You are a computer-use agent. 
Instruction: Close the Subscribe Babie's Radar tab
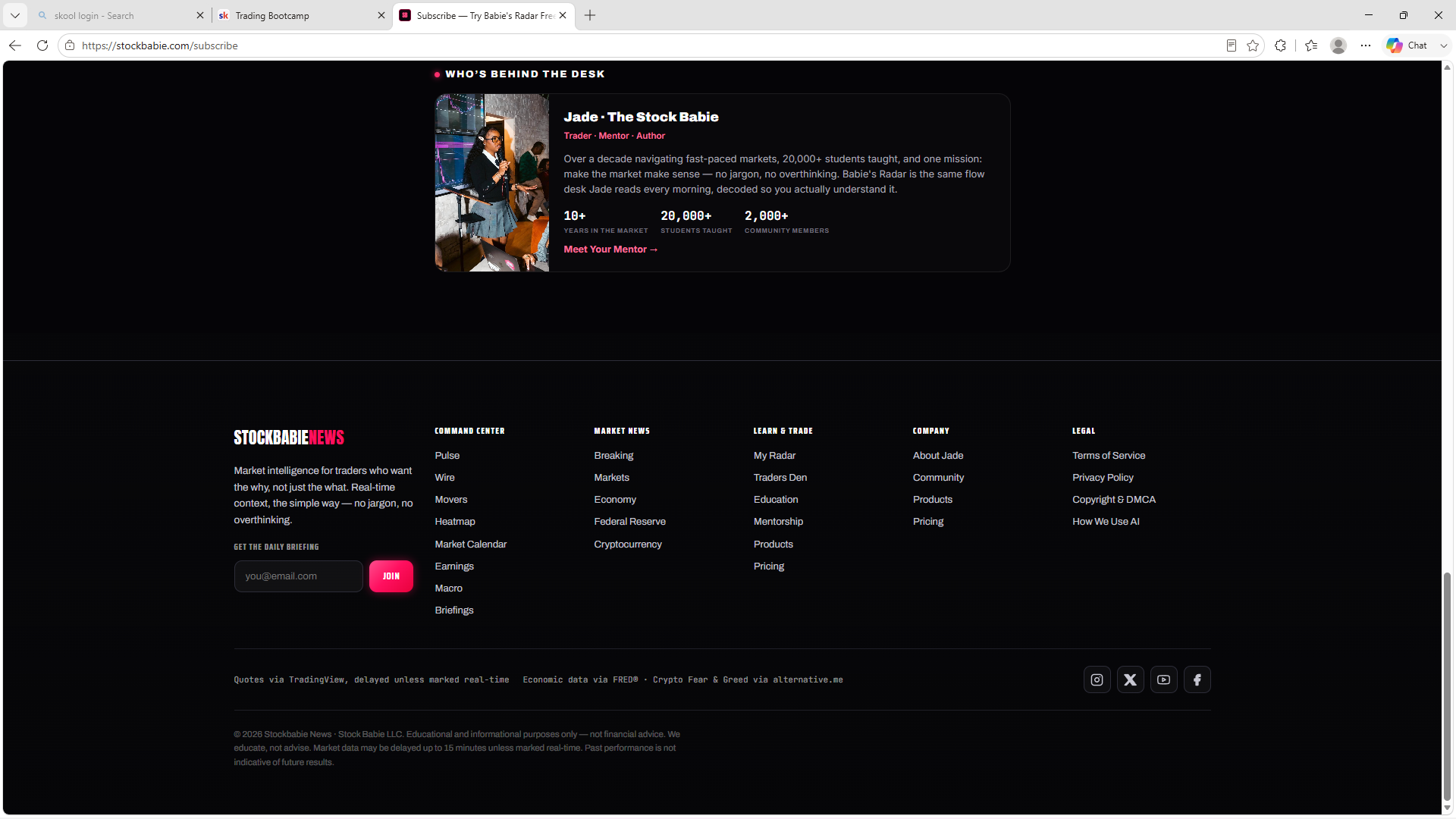(563, 15)
